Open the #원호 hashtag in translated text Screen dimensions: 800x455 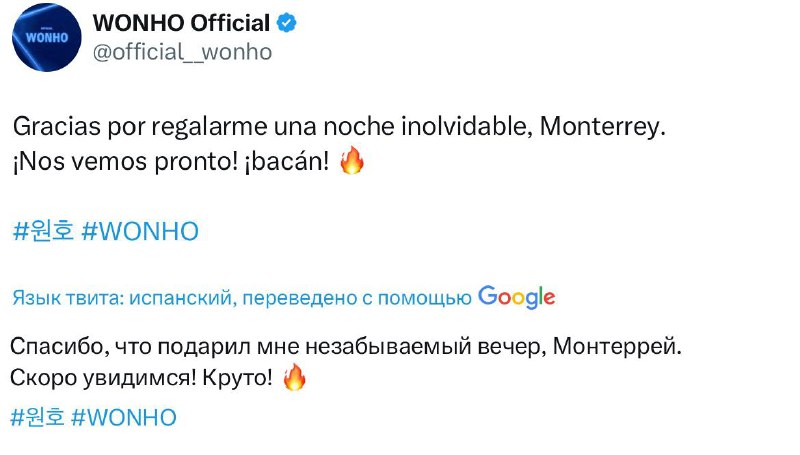37,417
